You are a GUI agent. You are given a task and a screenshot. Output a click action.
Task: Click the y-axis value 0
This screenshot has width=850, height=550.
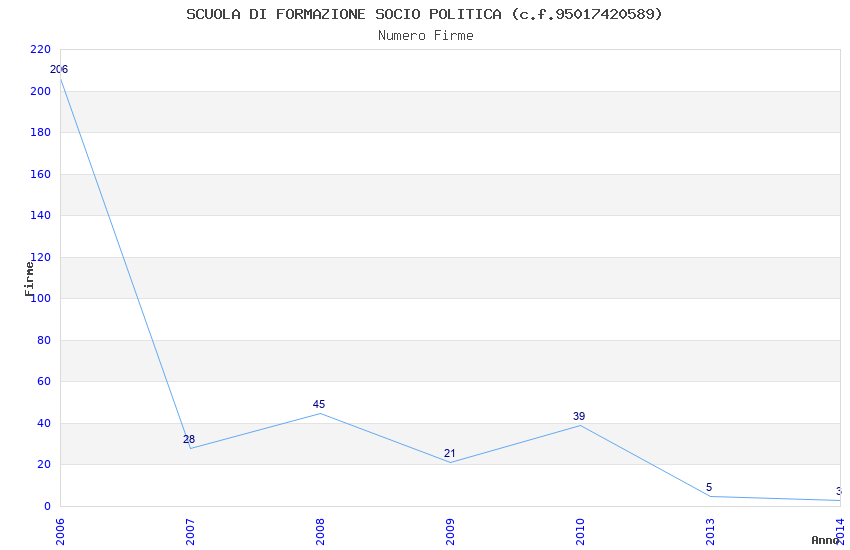point(48,506)
